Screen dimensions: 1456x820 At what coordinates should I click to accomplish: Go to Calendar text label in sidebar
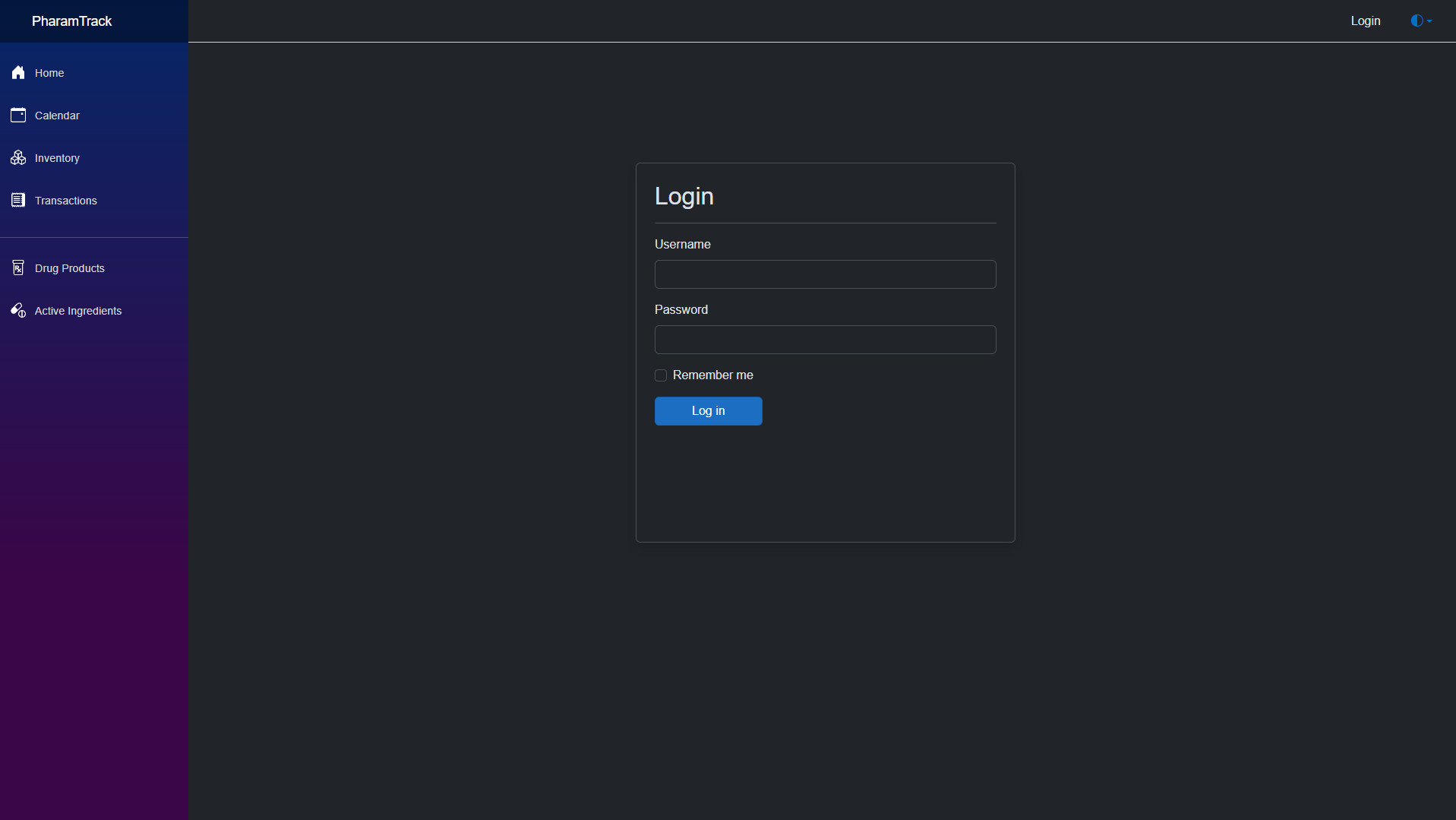coord(57,116)
